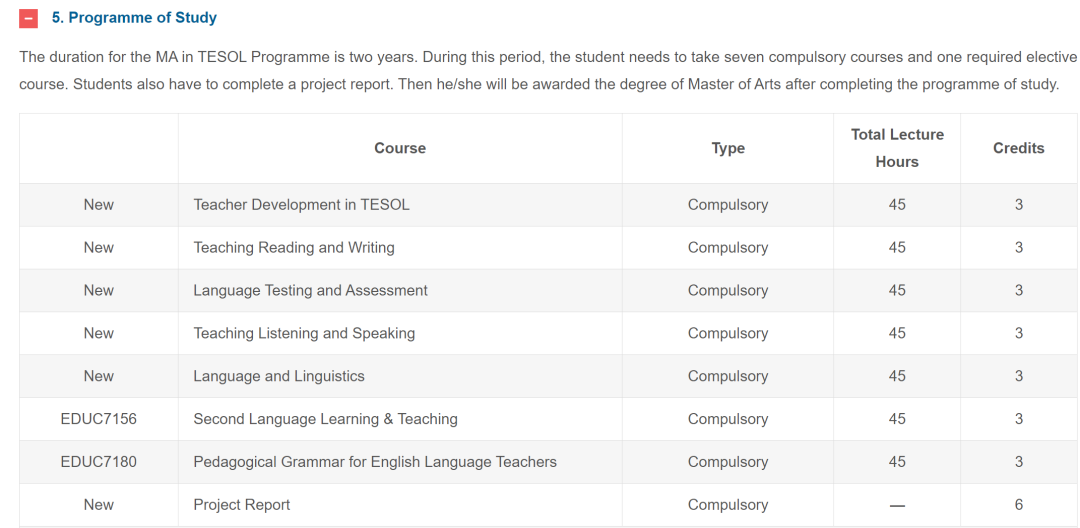The height and width of the screenshot is (528, 1080).
Task: Click the Total Lecture Hours header
Action: (x=897, y=148)
